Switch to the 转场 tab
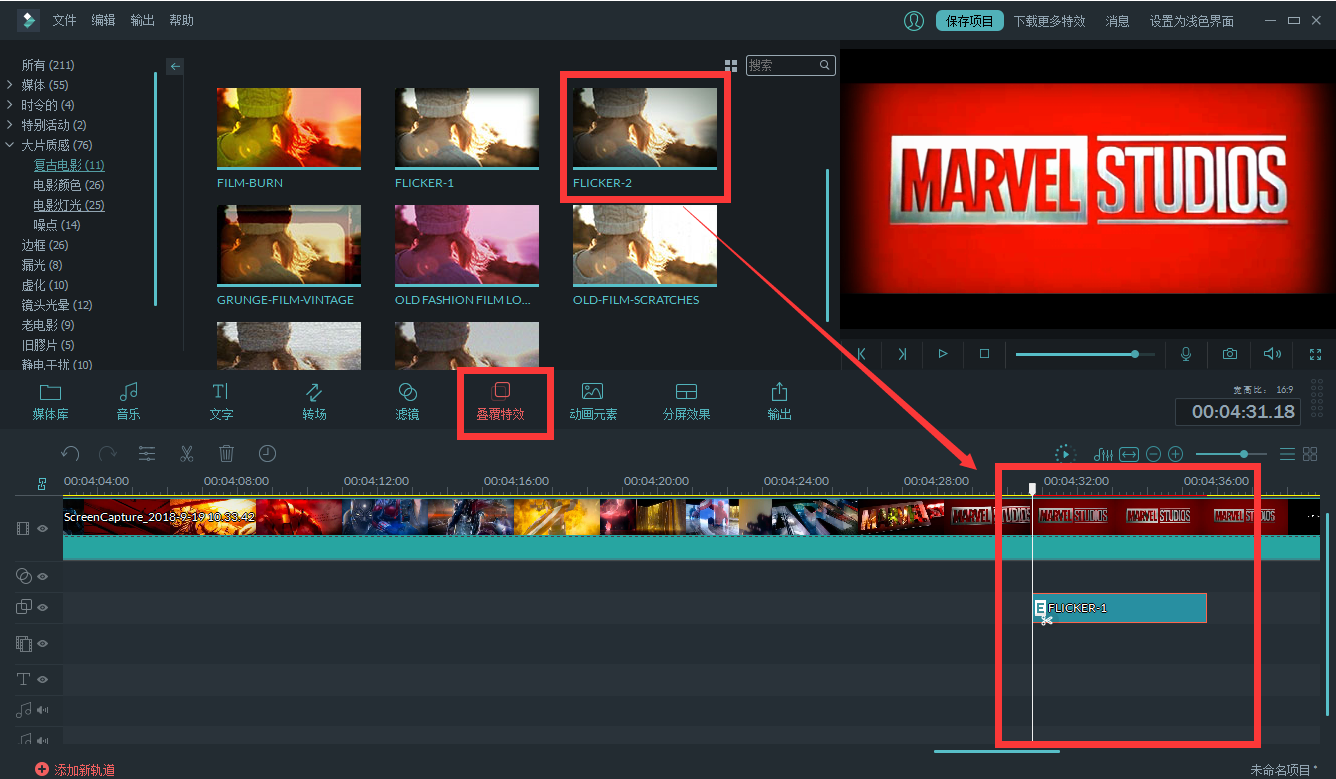The width and height of the screenshot is (1336, 779). point(314,401)
